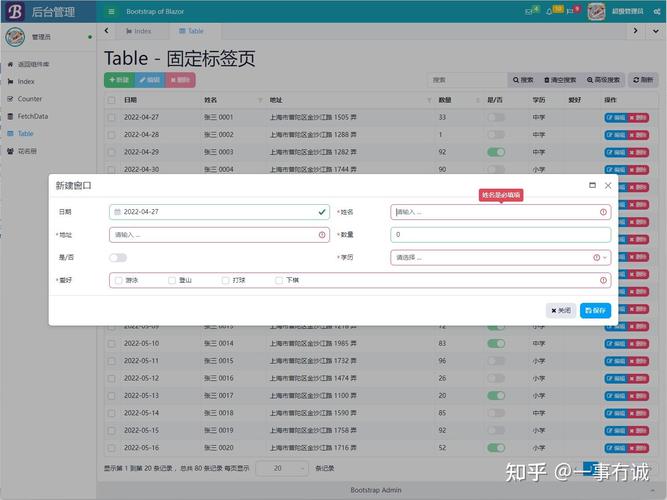Focus the 数量 input field
This screenshot has height=500, width=667.
click(501, 234)
